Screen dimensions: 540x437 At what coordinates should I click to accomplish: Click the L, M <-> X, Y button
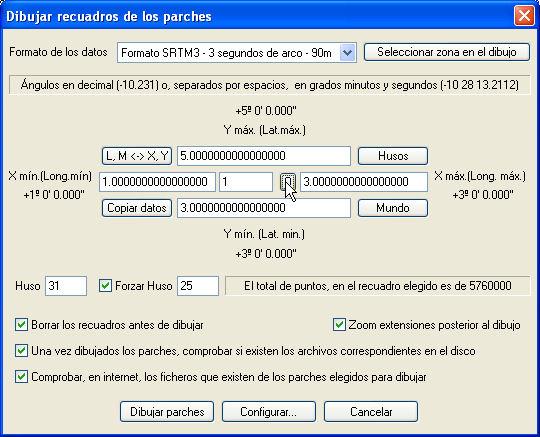coord(137,156)
